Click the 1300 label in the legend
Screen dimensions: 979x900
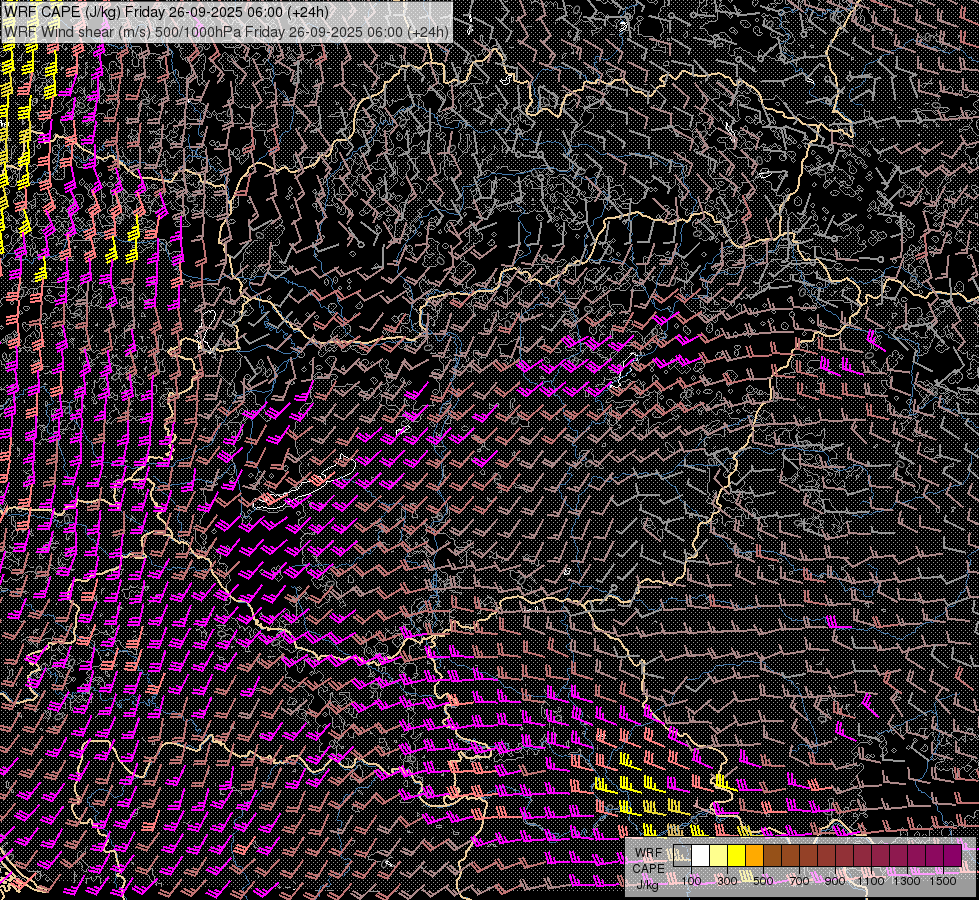point(906,881)
